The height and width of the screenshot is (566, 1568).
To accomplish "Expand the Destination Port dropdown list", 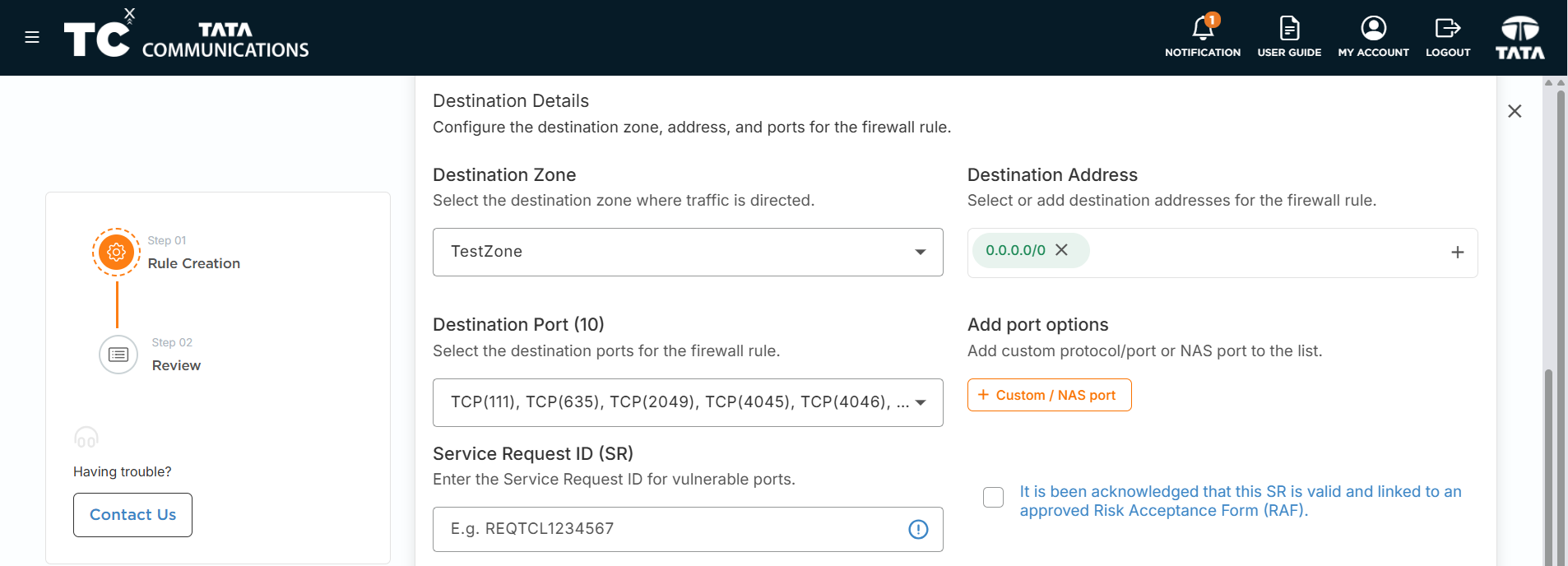I will tap(688, 402).
